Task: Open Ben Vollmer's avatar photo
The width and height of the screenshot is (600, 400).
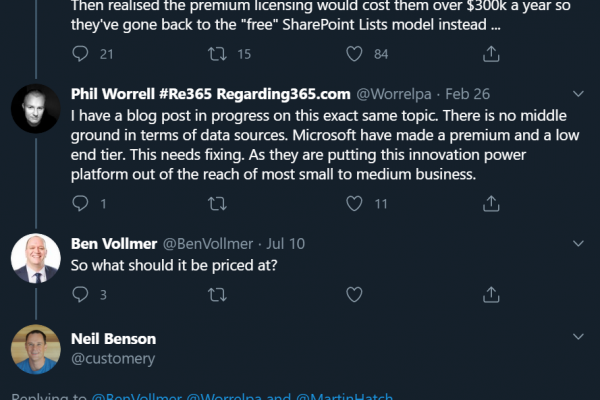Action: (x=36, y=258)
